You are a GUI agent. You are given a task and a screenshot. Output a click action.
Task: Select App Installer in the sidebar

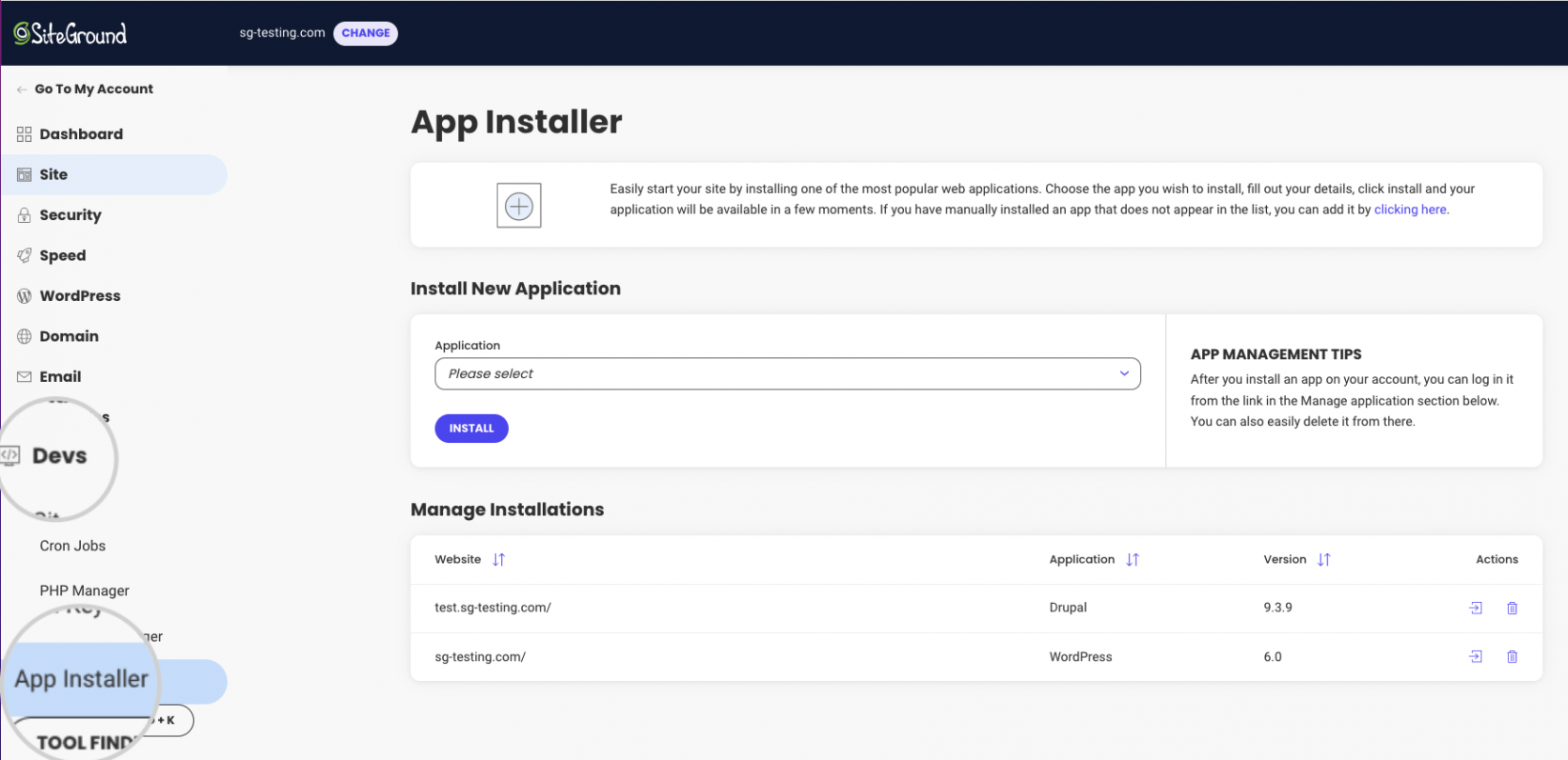point(82,679)
